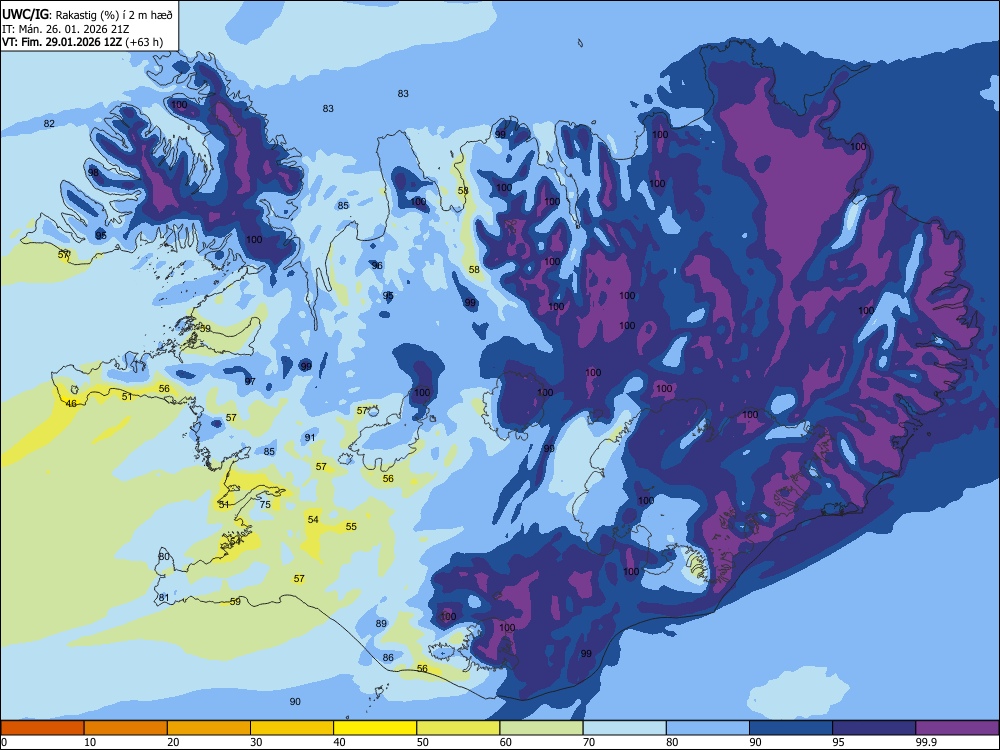Pick the pale blue 70–80 legend swatch
This screenshot has width=1000, height=750.
click(624, 728)
